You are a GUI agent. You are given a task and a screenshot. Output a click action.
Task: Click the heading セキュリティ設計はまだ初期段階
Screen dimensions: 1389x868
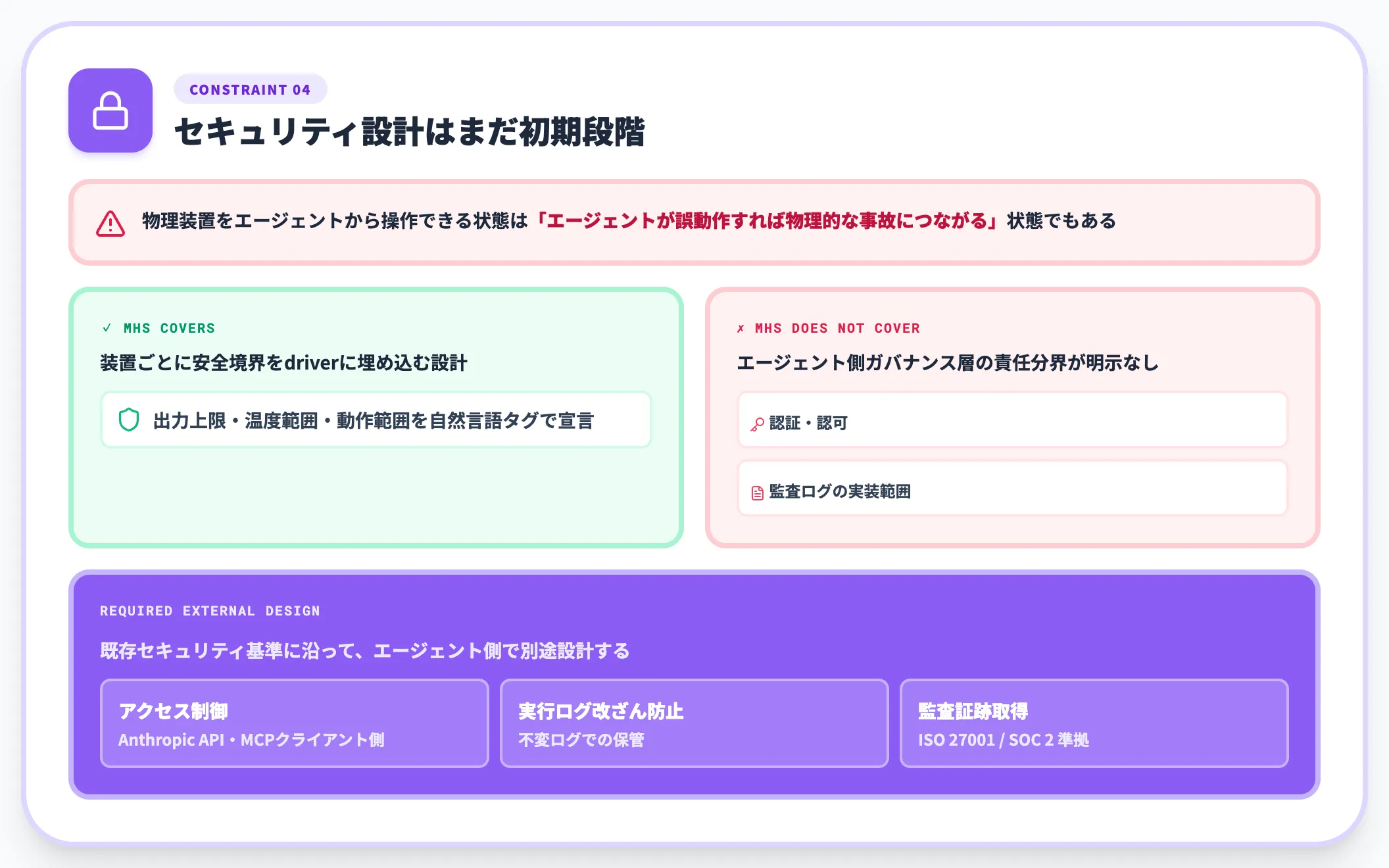[x=410, y=132]
